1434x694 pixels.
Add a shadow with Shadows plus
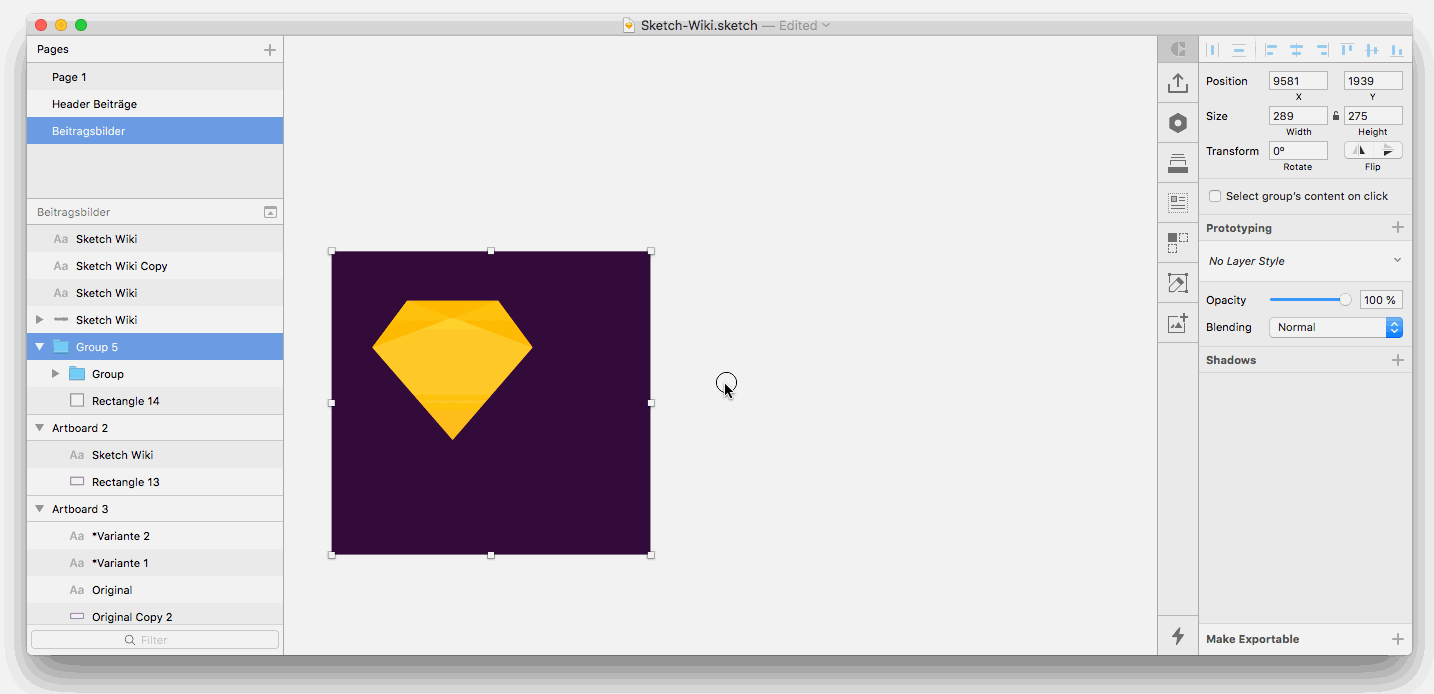click(1398, 360)
